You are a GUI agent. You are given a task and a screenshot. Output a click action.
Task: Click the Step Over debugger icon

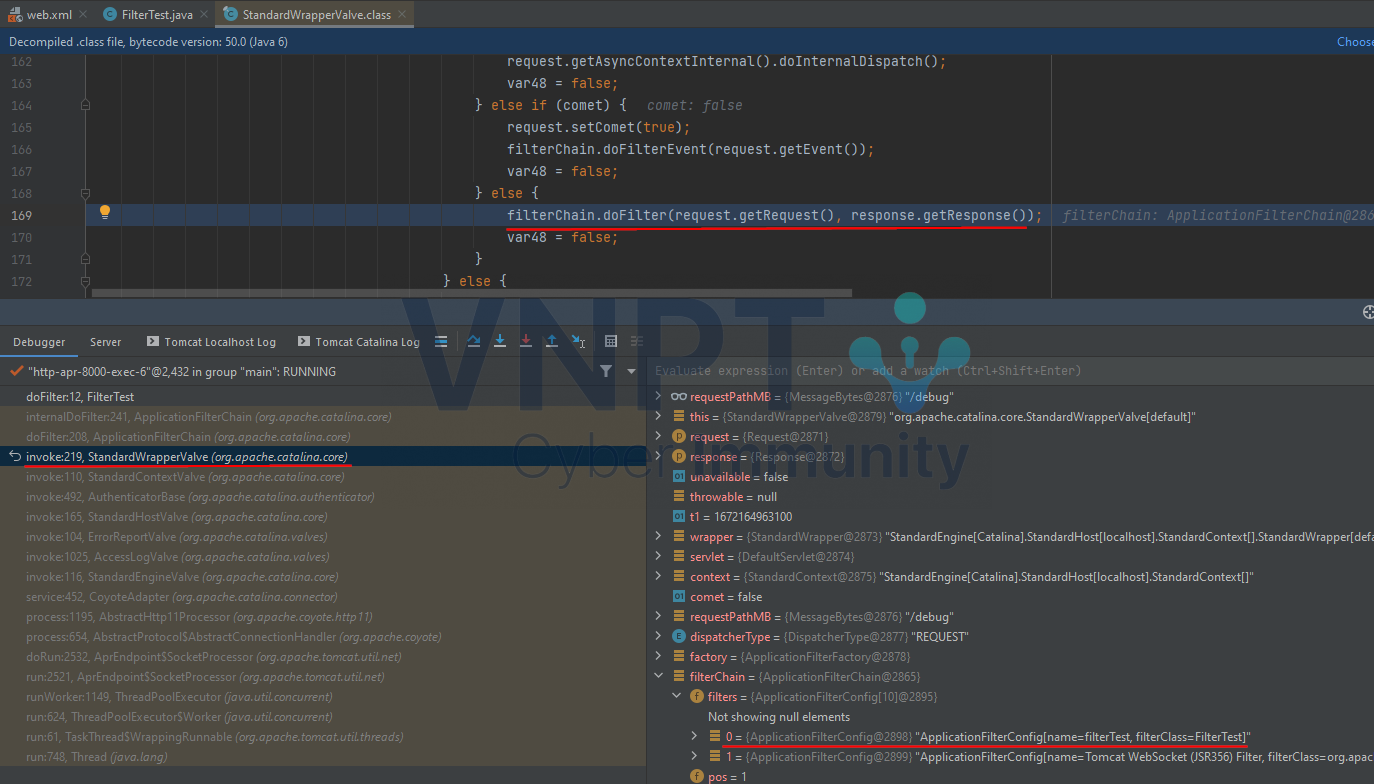[x=474, y=341]
